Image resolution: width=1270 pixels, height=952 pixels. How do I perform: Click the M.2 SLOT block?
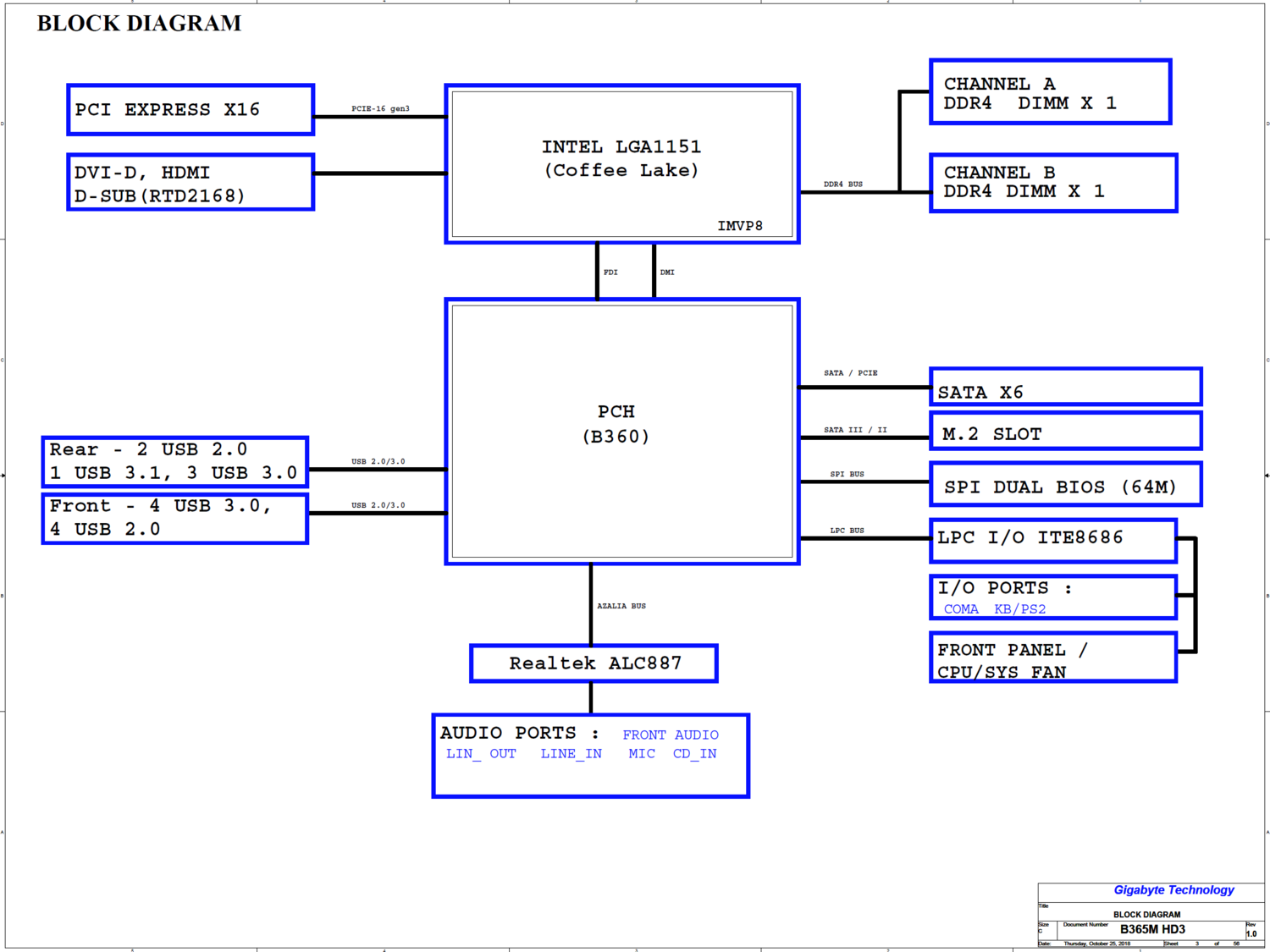coord(1065,432)
